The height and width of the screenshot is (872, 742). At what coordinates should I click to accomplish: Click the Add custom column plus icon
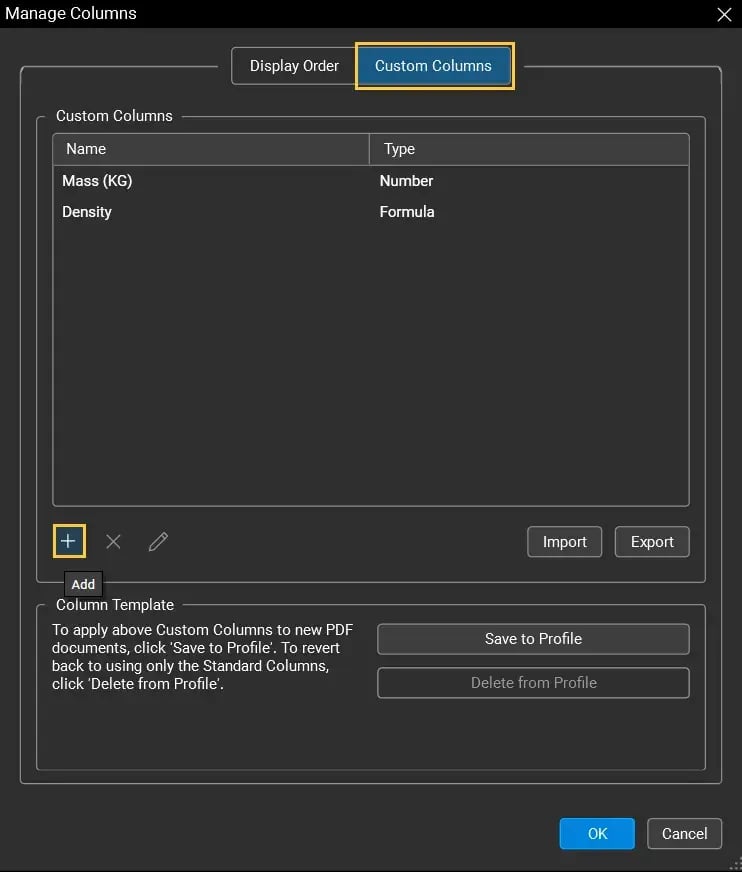tap(69, 541)
